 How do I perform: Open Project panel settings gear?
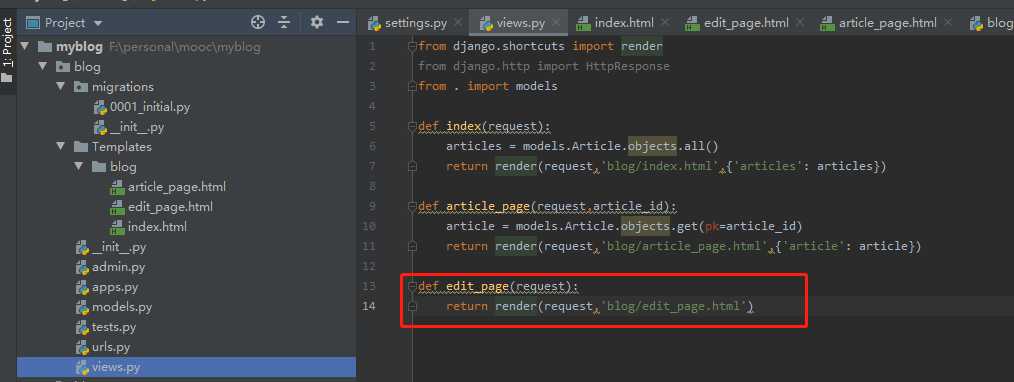[316, 23]
